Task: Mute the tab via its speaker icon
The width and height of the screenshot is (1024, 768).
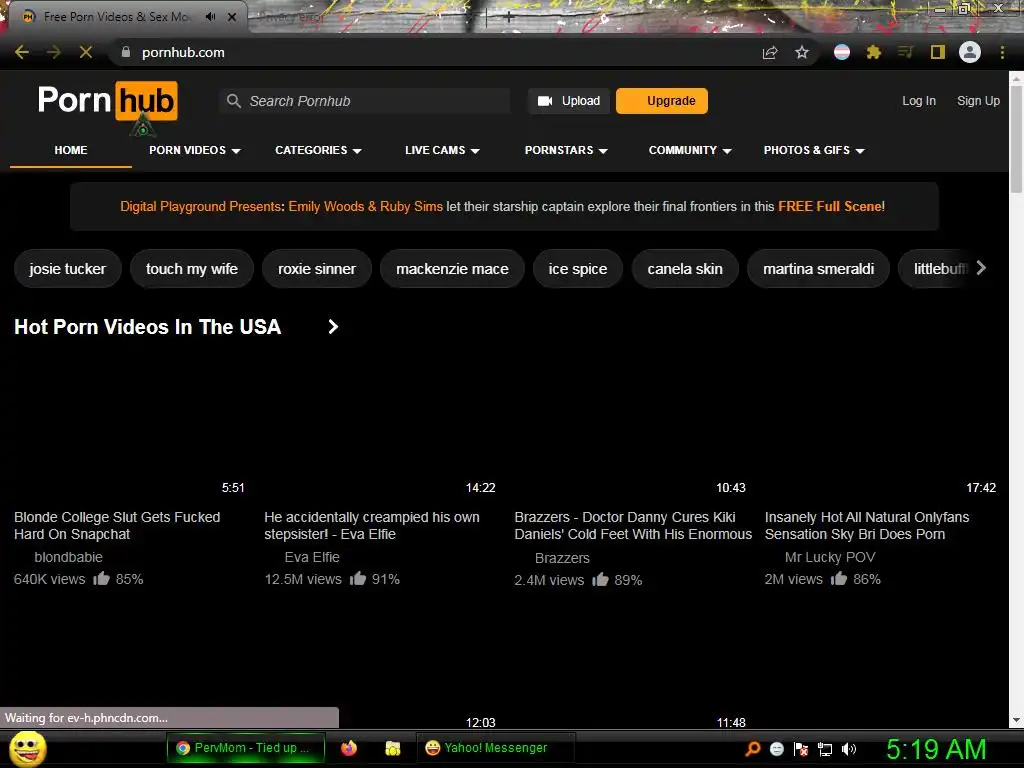Action: coord(210,17)
